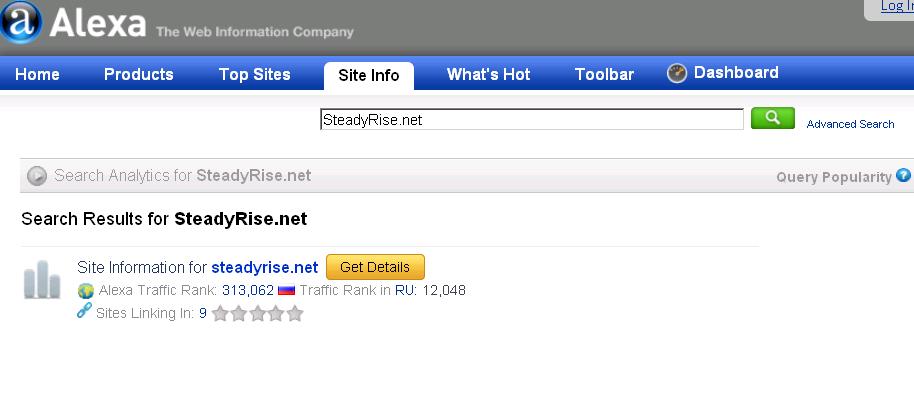Open the Home tab
The image size is (914, 400).
tap(38, 75)
